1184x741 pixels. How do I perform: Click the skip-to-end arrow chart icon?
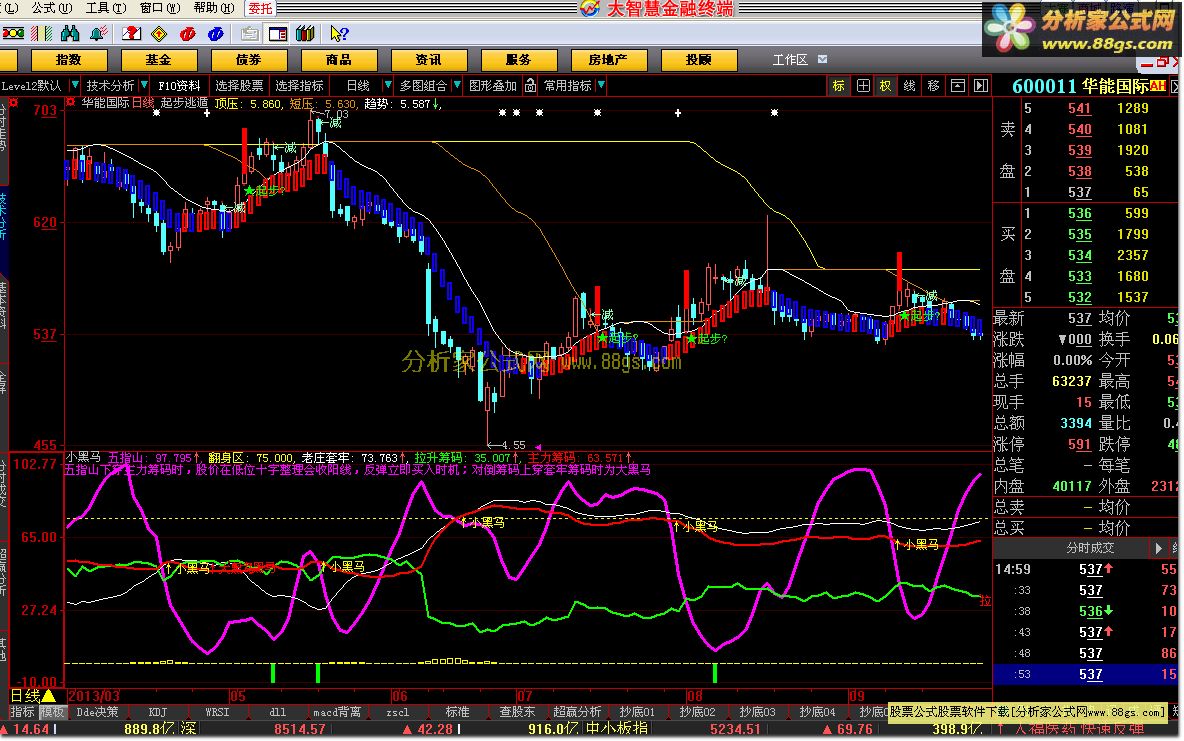click(981, 85)
